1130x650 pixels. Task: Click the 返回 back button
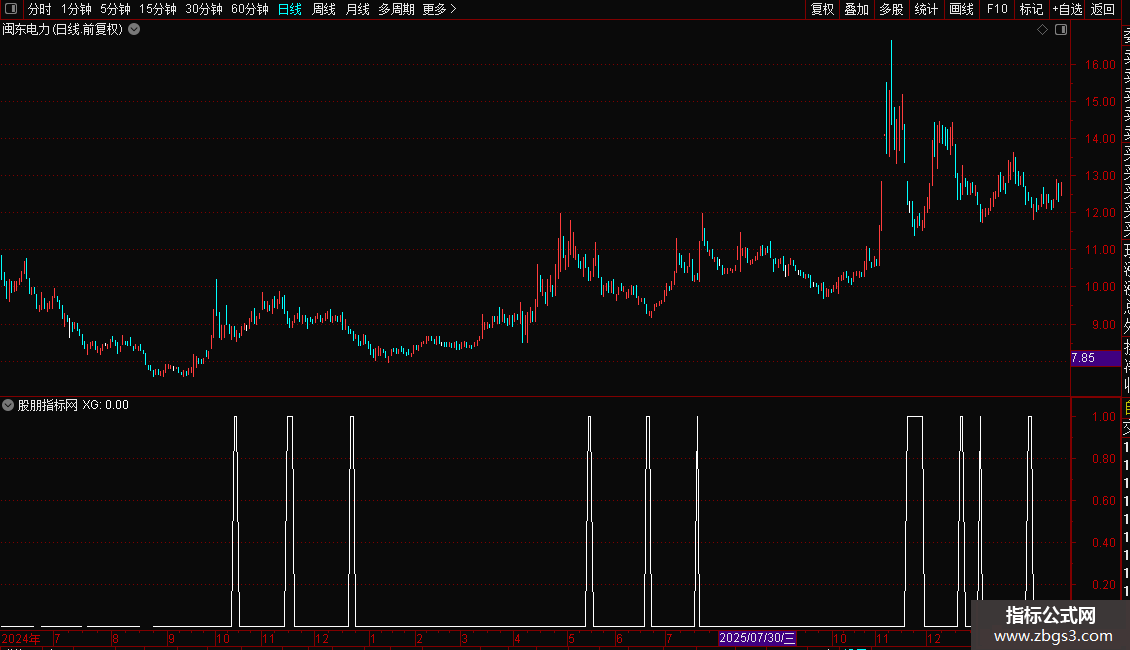point(1103,9)
